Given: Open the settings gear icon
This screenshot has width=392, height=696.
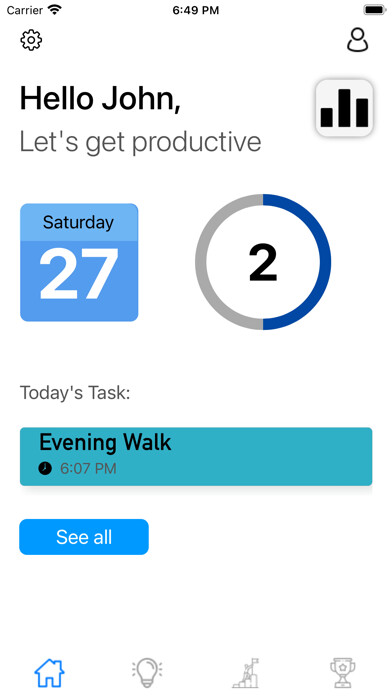Looking at the screenshot, I should click(31, 40).
